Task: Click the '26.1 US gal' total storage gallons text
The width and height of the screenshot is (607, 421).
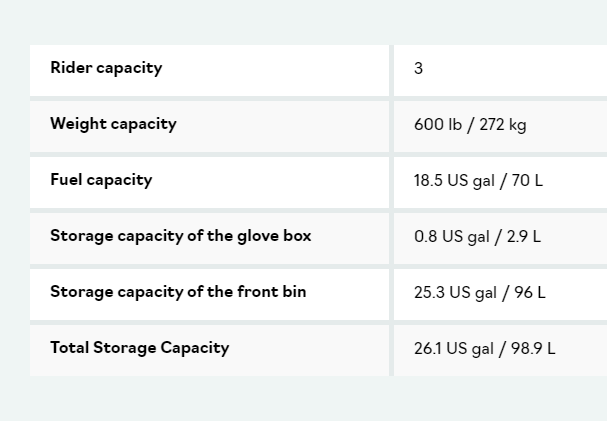Action: (453, 349)
